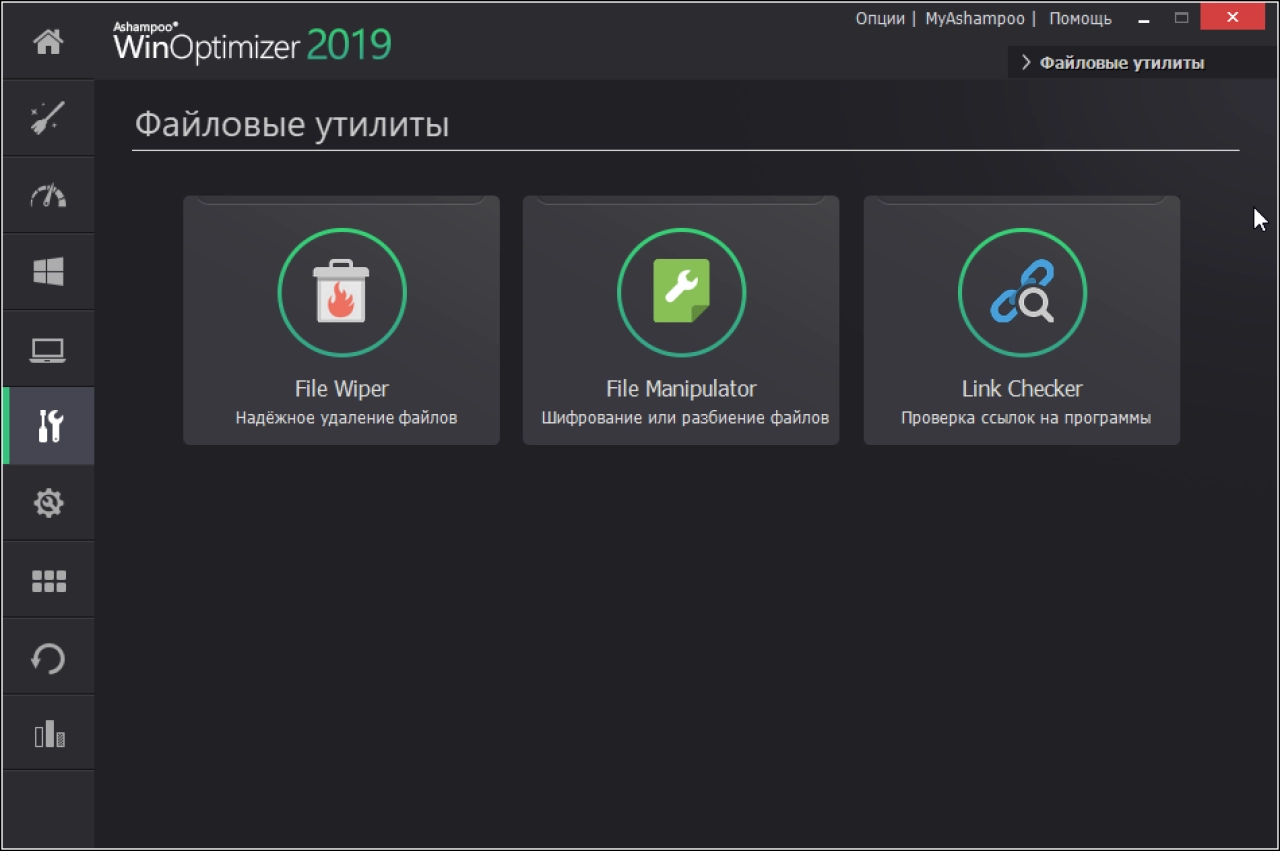The width and height of the screenshot is (1280, 851).
Task: Click the Файловые утилиты breadcrumb
Action: coord(1122,63)
